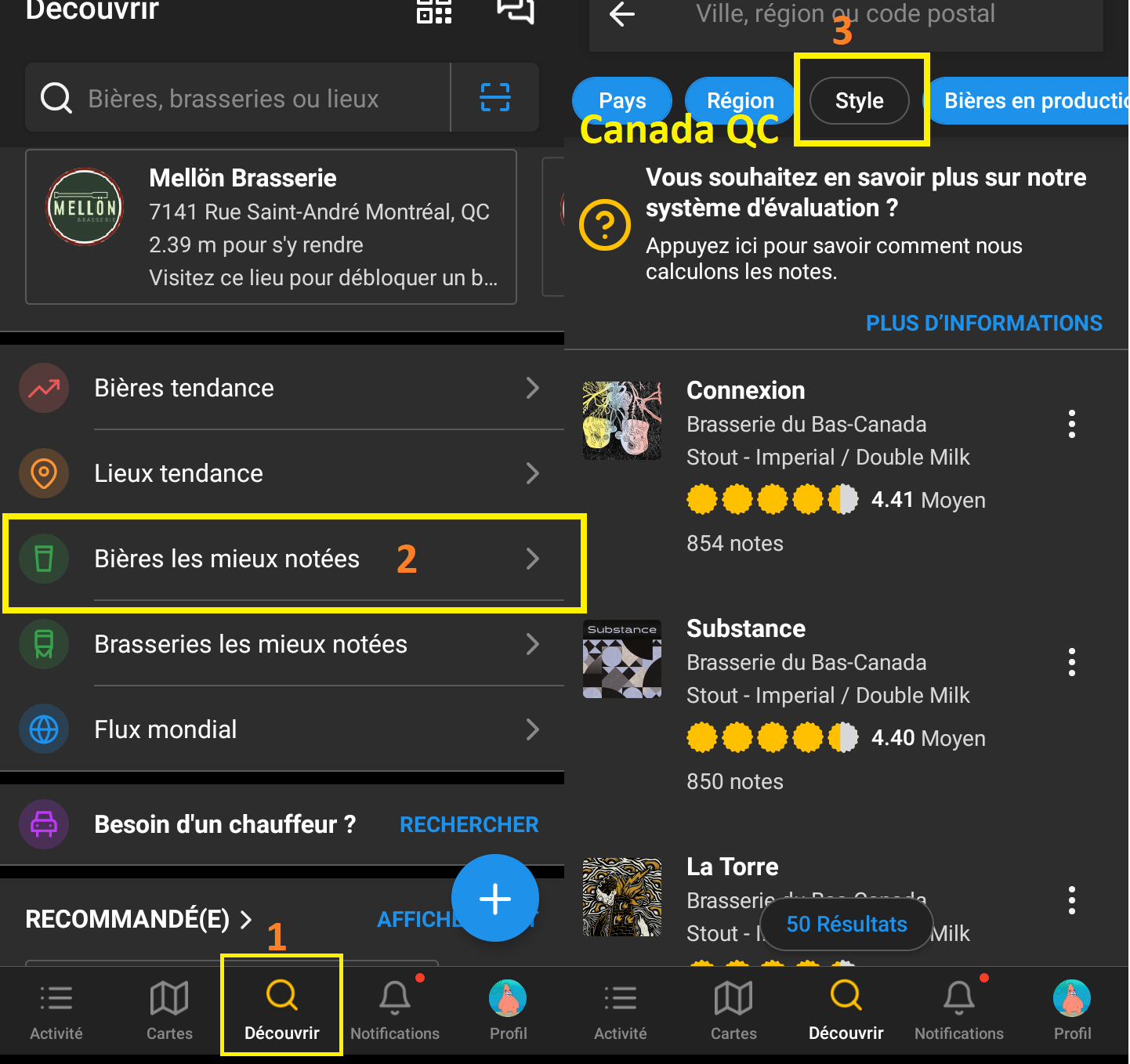Viewport: 1130px width, 1064px height.
Task: Expand the Lieux tendance chevron
Action: pos(533,473)
